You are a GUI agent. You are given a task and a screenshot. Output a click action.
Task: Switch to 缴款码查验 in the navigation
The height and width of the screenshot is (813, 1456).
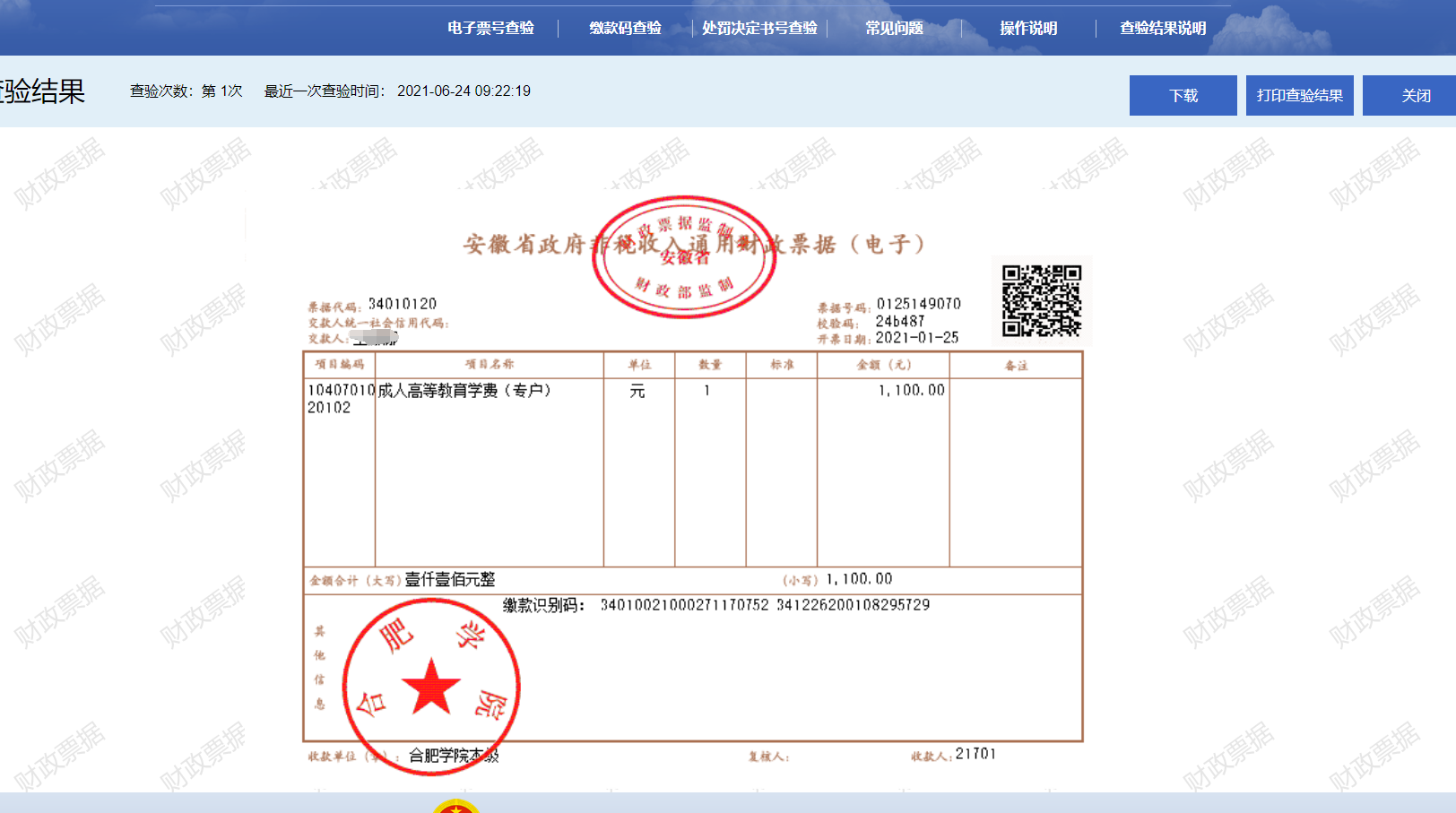tap(625, 29)
